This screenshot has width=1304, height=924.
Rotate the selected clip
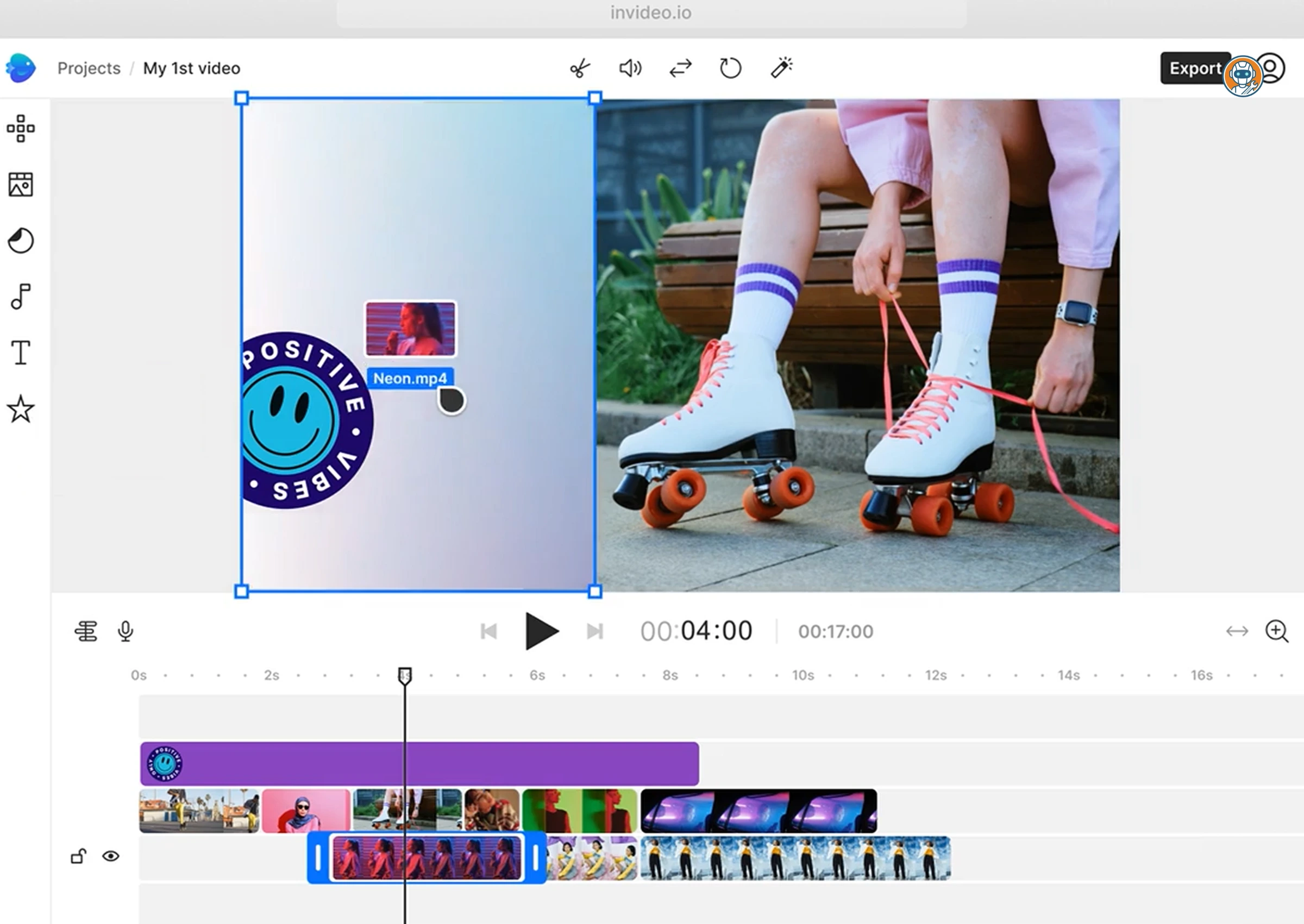(730, 68)
